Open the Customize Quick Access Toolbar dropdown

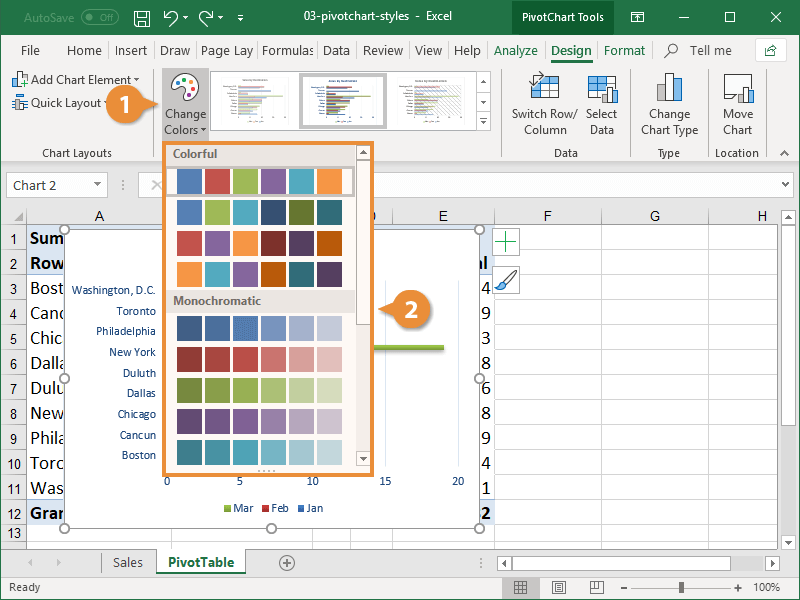point(240,18)
